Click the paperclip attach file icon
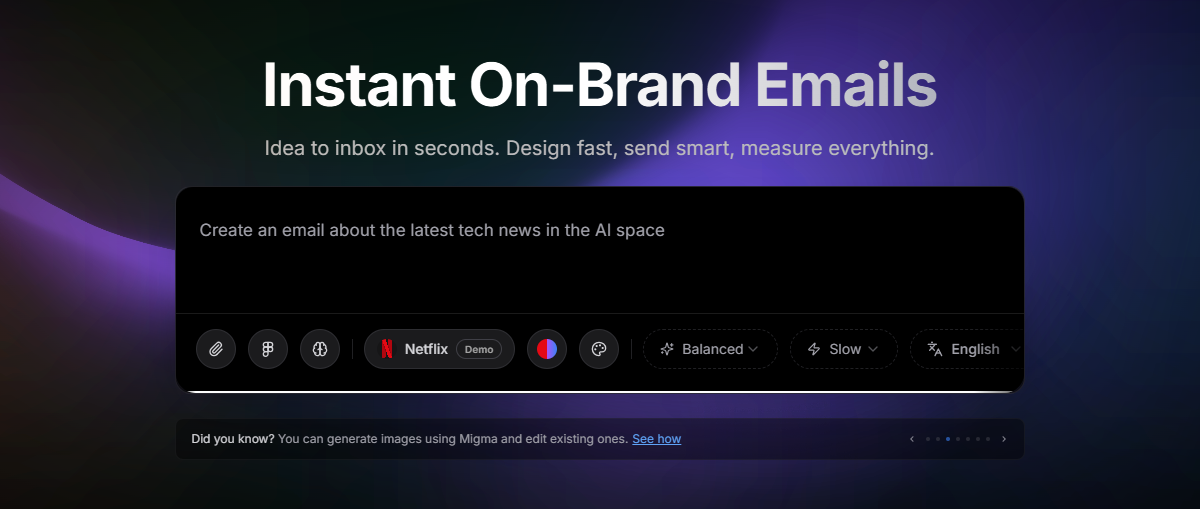Viewport: 1200px width, 509px height. pyautogui.click(x=216, y=349)
